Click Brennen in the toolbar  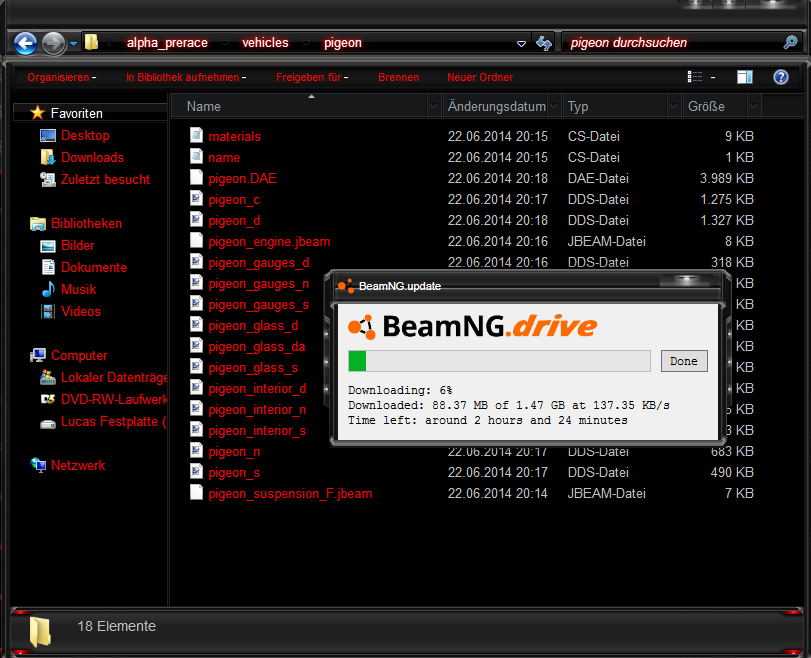point(398,77)
